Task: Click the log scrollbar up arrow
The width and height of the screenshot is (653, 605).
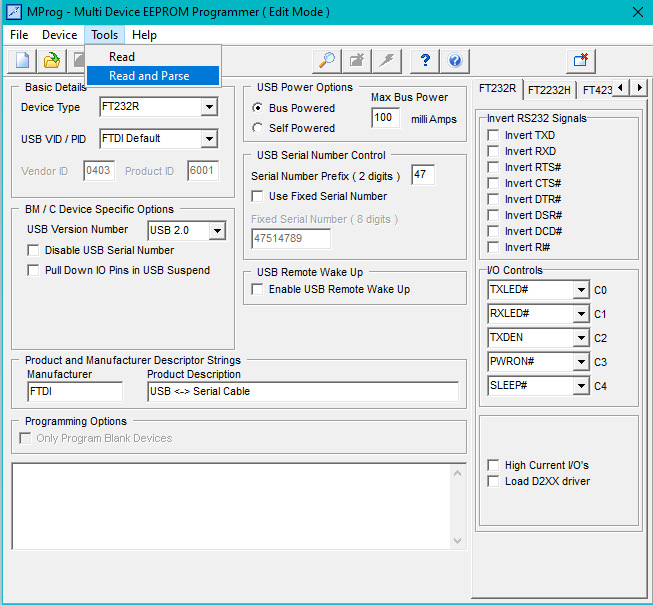Action: (457, 473)
